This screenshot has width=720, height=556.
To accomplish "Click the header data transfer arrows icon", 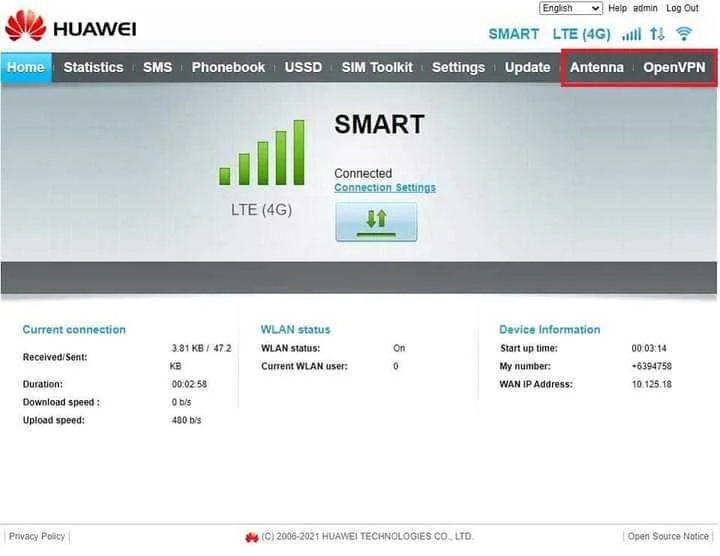I will (x=657, y=34).
